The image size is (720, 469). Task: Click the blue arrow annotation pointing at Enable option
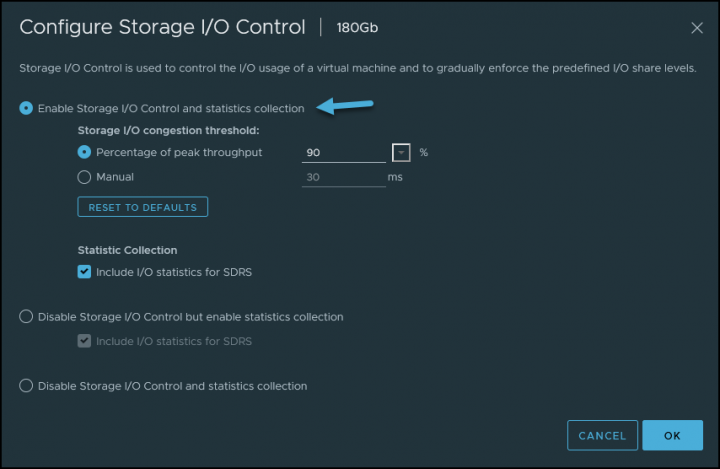point(345,106)
